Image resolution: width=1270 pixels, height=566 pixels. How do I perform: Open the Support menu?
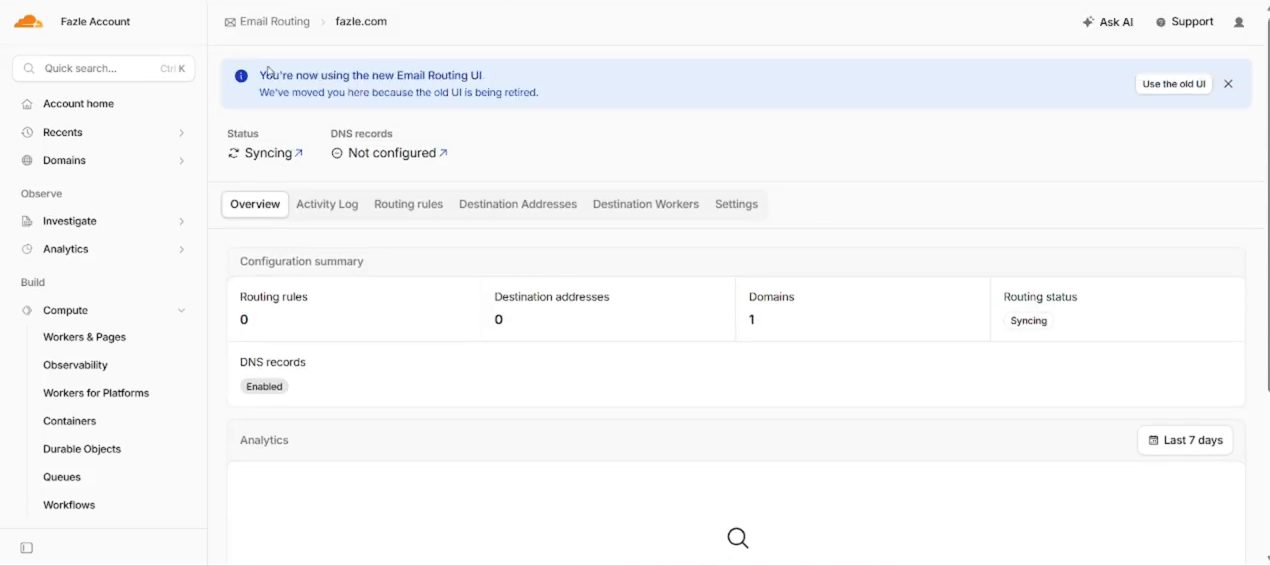[1185, 22]
